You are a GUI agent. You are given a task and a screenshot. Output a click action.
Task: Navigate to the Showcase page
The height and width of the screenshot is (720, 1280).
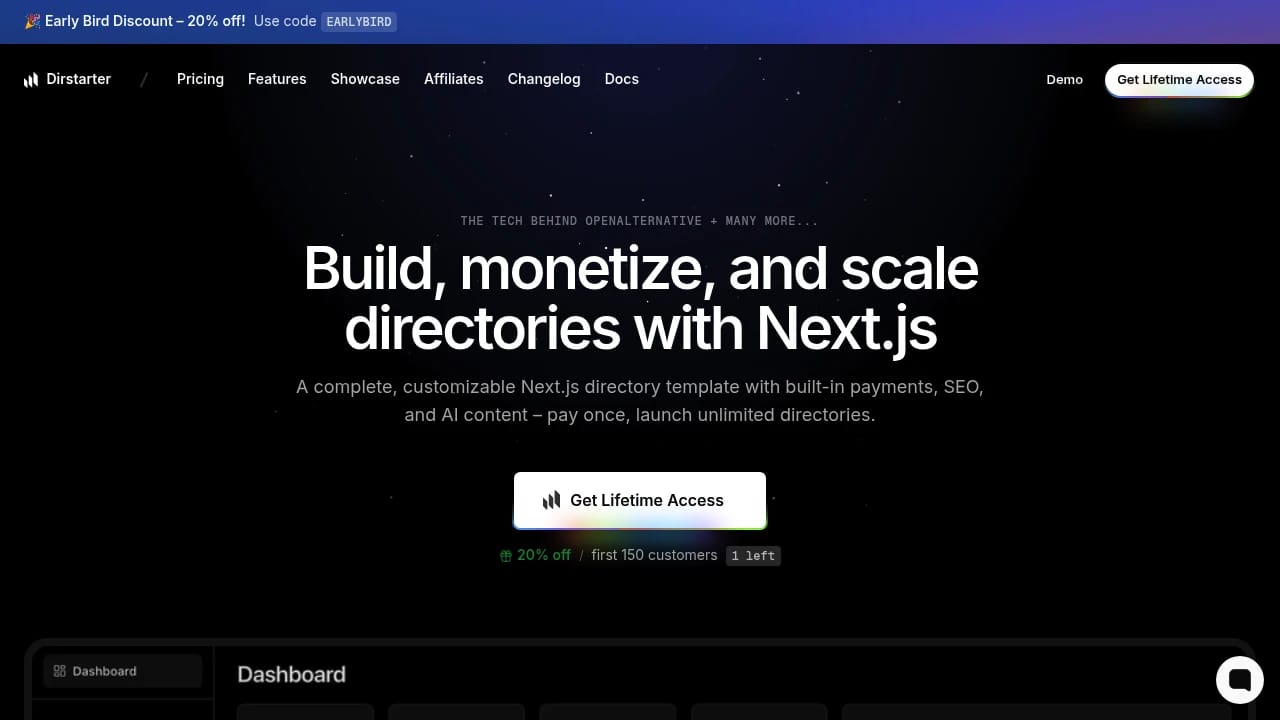click(x=365, y=79)
